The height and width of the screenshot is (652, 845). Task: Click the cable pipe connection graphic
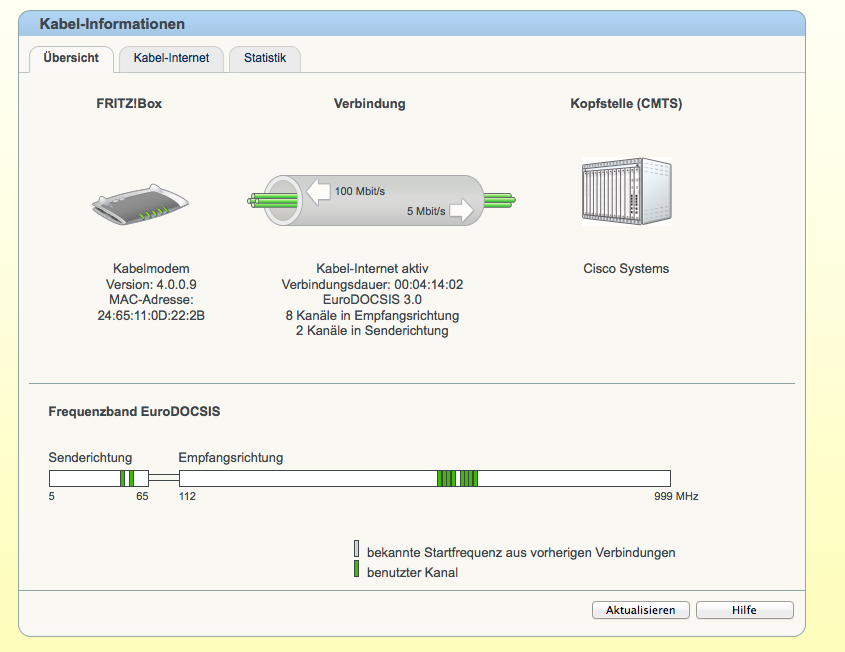click(x=381, y=200)
